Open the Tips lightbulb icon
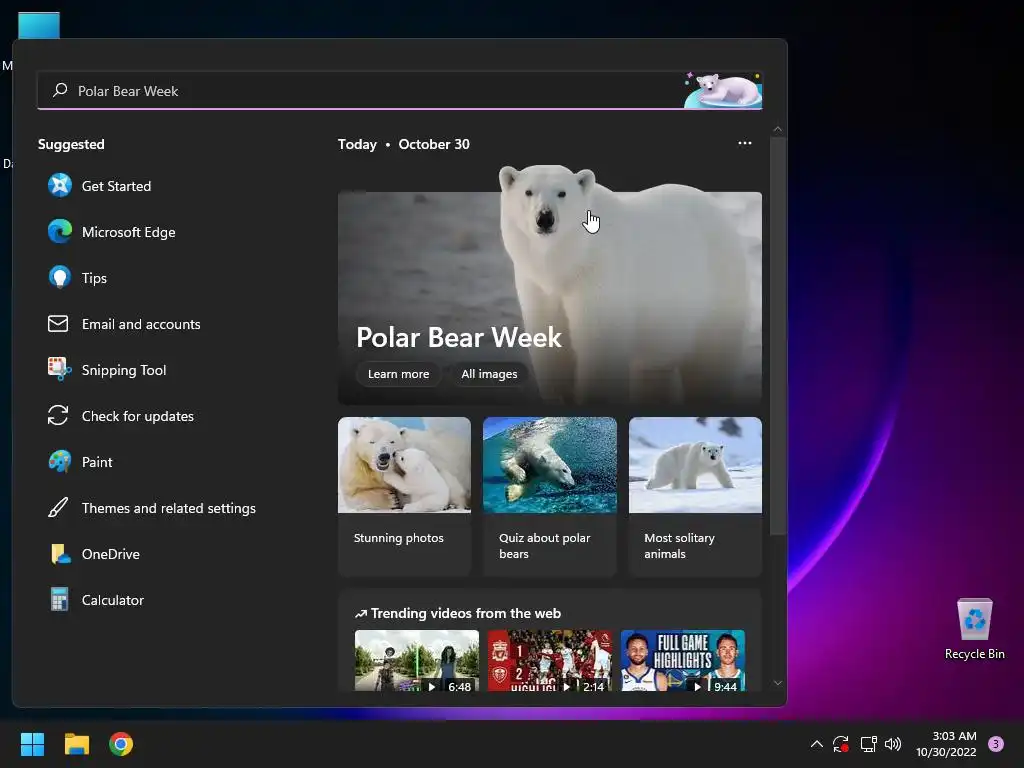This screenshot has height=768, width=1024. point(59,278)
